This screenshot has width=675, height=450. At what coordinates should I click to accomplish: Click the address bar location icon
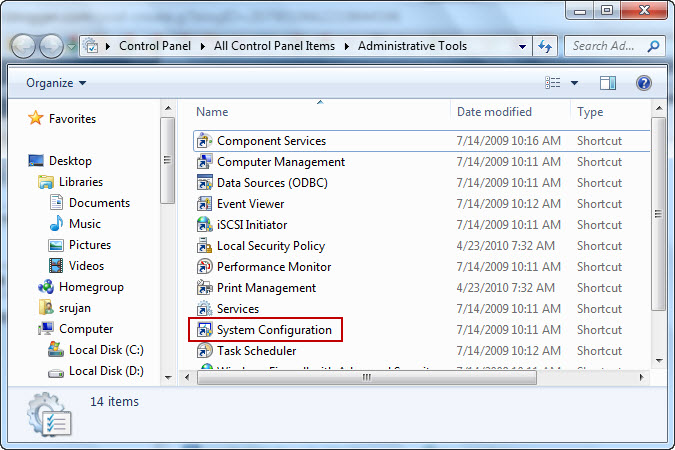point(91,46)
